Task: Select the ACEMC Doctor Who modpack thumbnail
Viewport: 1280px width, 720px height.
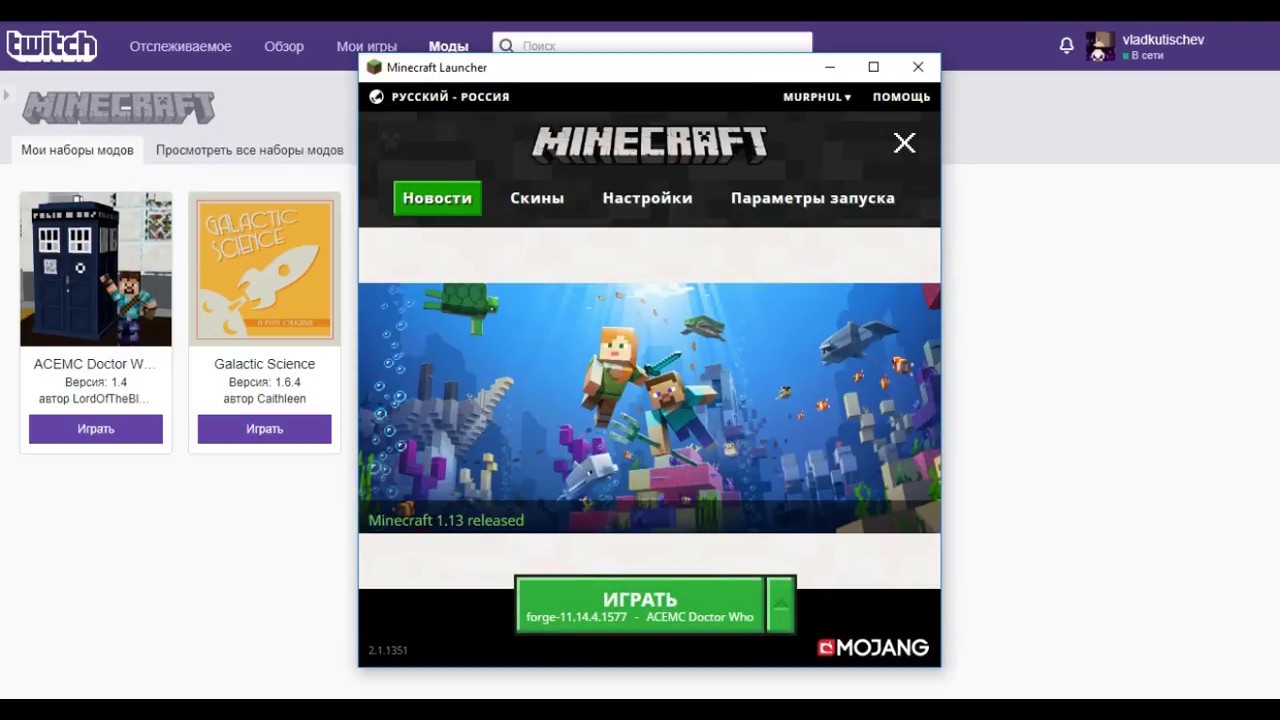Action: pyautogui.click(x=96, y=269)
